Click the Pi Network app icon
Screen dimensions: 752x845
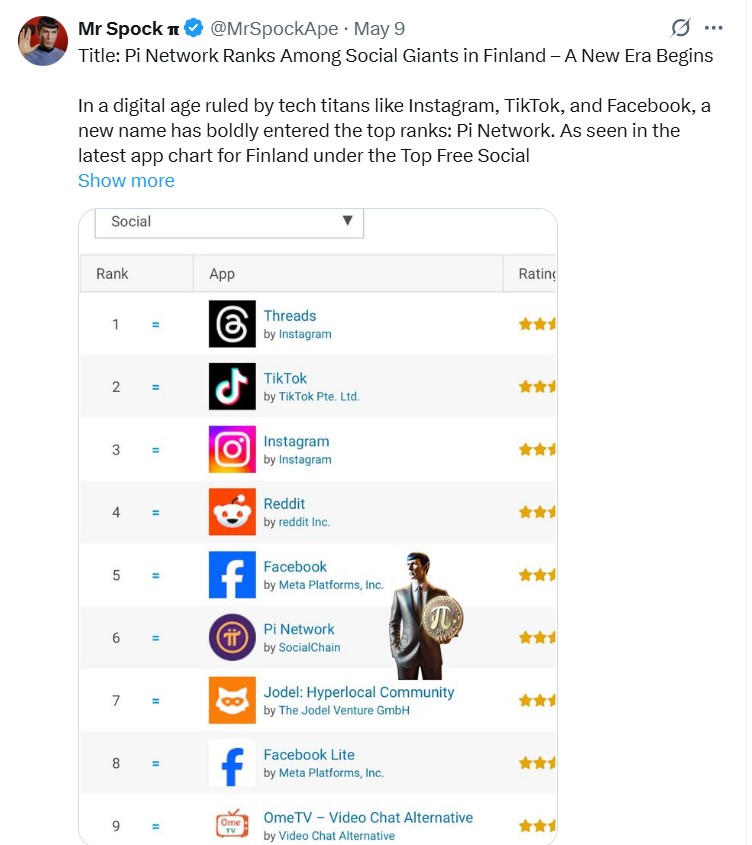click(232, 637)
